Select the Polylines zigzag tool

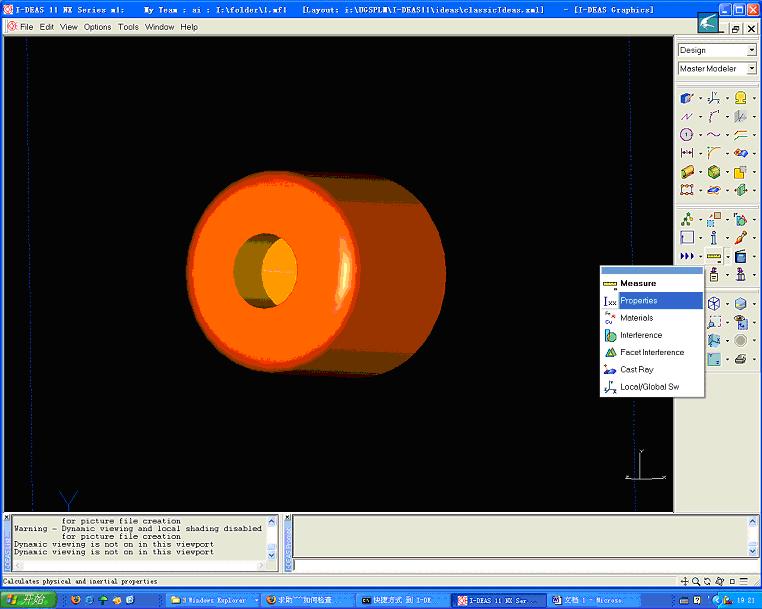click(x=687, y=117)
